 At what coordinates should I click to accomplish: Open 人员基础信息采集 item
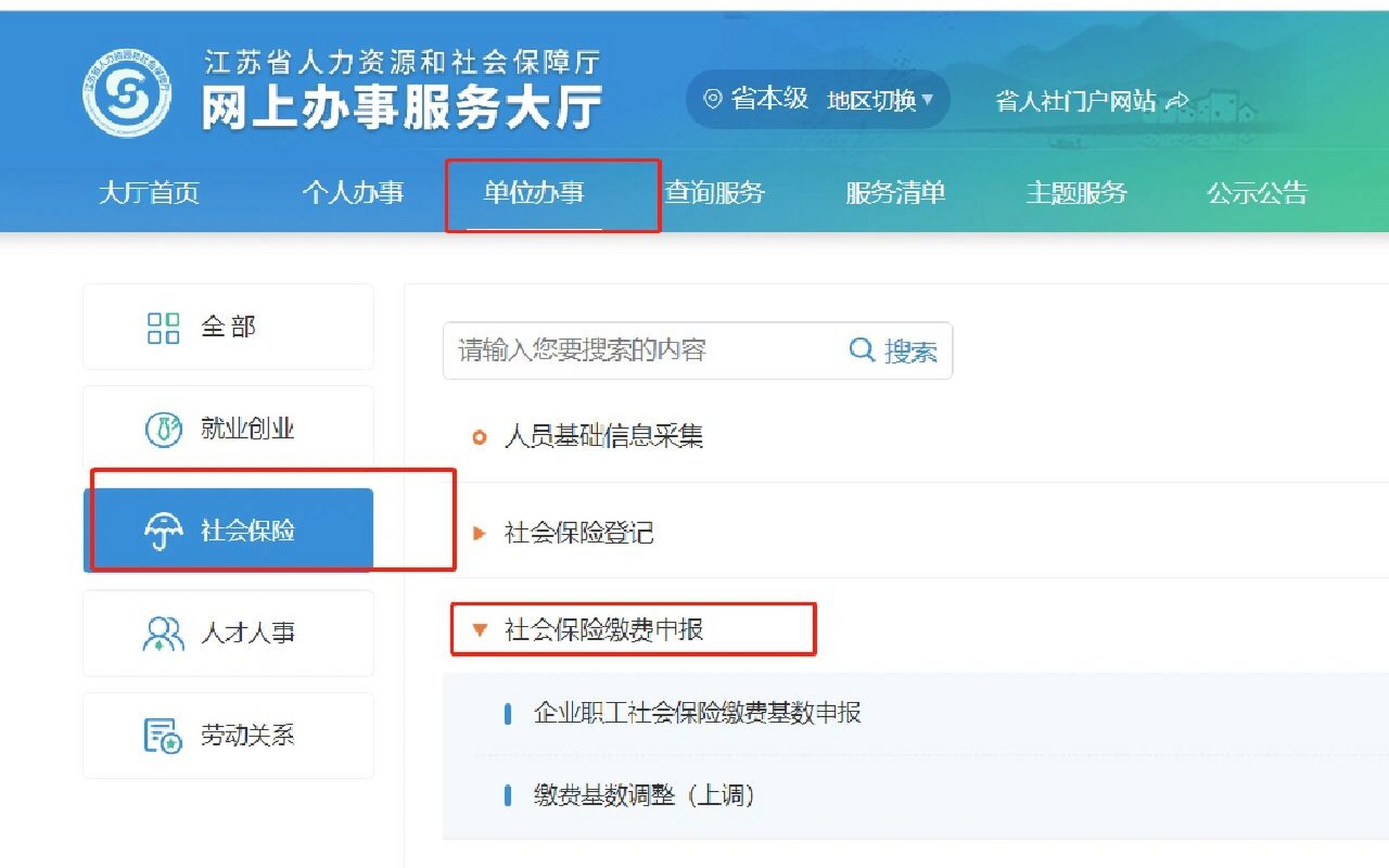(604, 436)
